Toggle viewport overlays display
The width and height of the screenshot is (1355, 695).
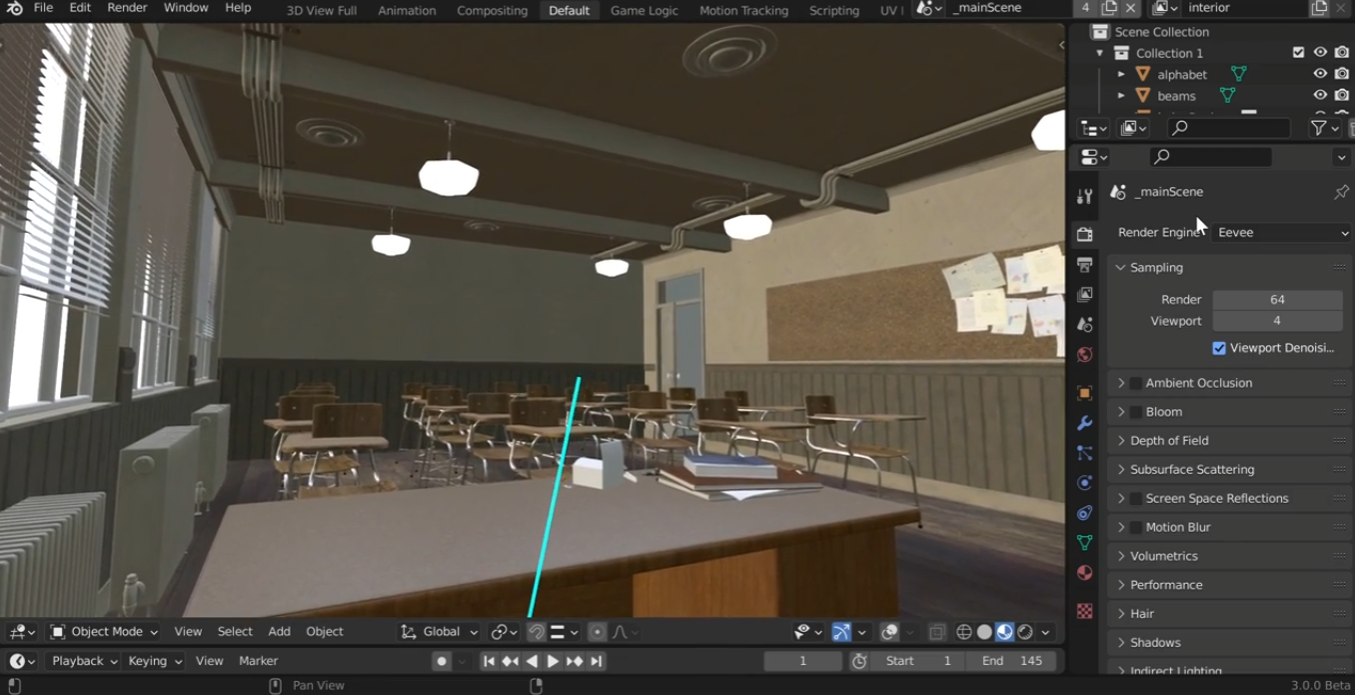coord(889,632)
